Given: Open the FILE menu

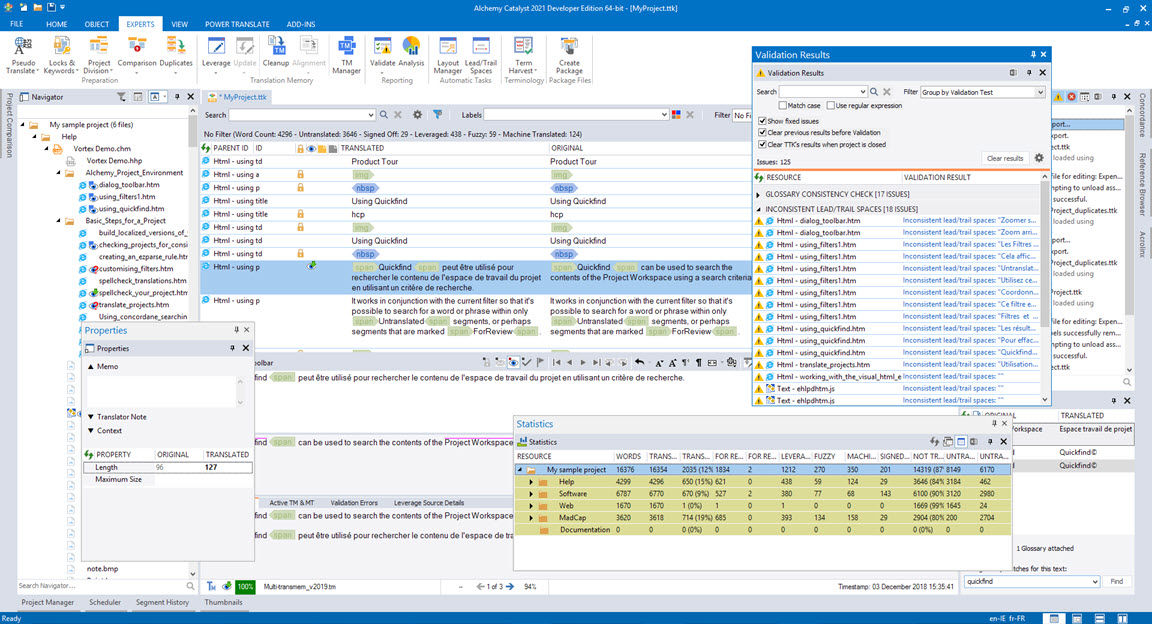Looking at the screenshot, I should tap(16, 24).
